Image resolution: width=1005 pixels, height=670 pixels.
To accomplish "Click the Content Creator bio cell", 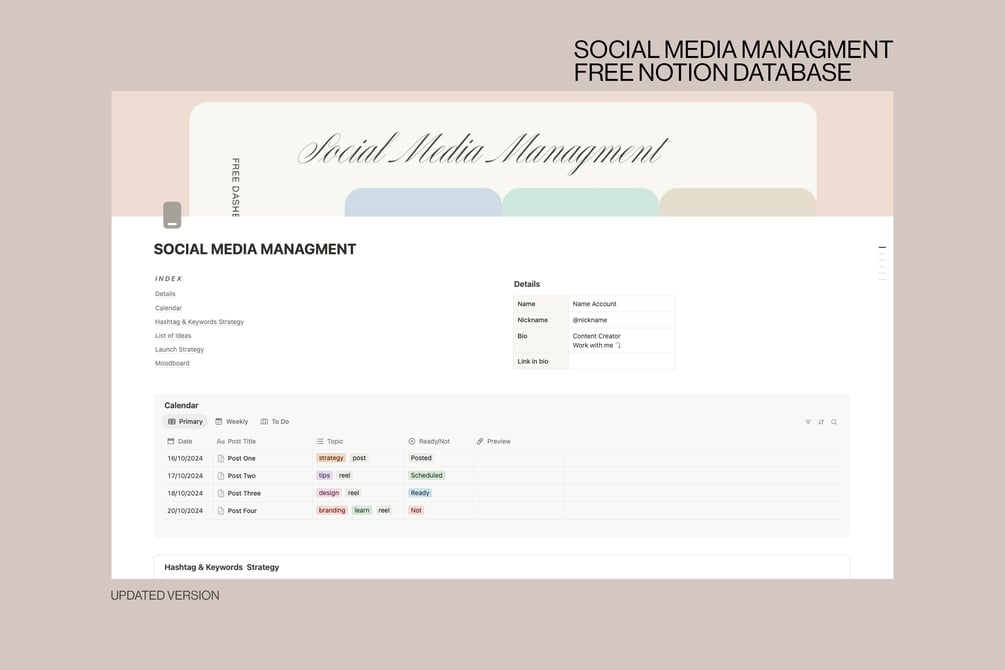I will point(621,340).
